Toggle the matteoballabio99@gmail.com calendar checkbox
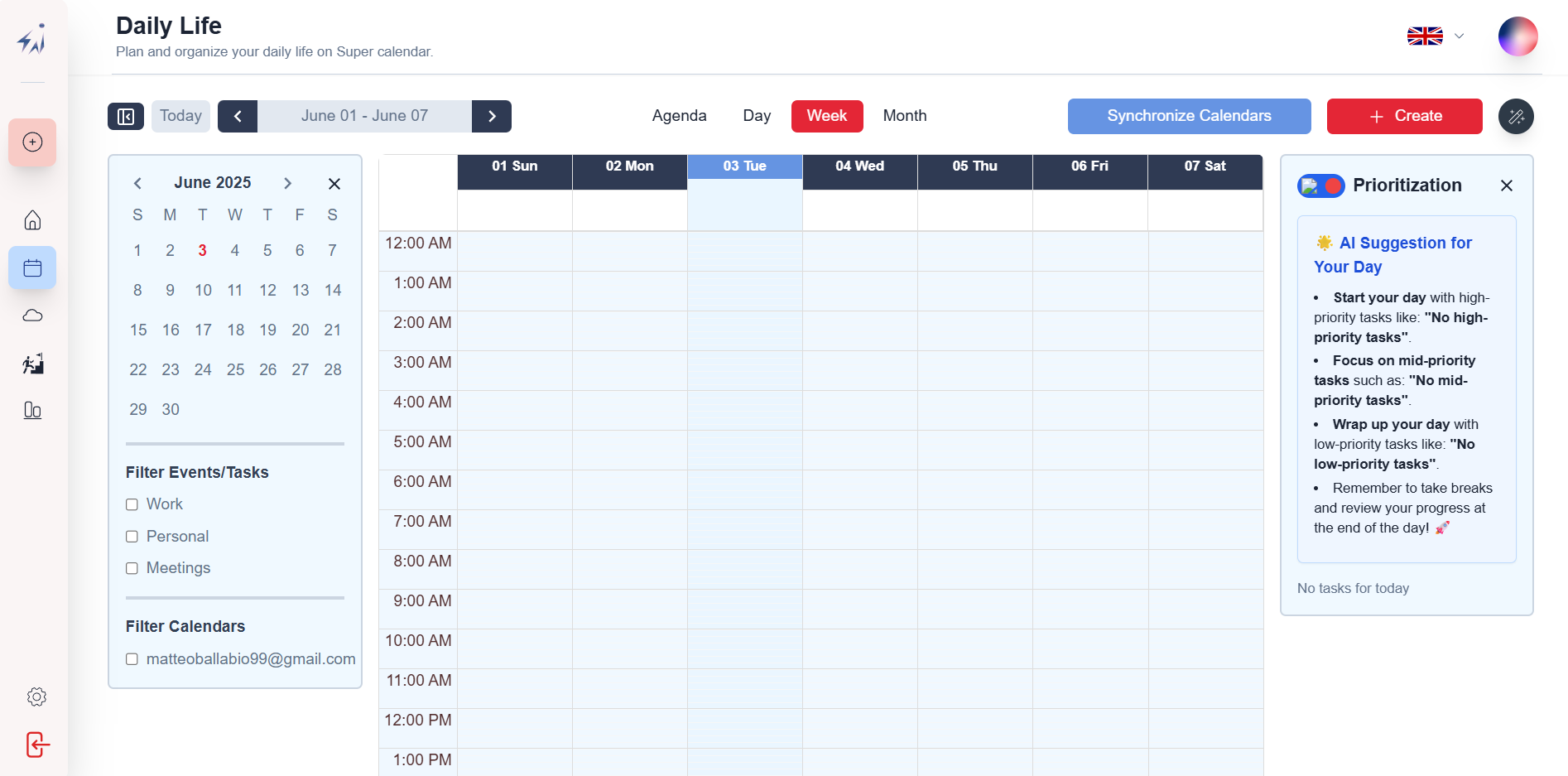The image size is (1568, 776). click(132, 659)
